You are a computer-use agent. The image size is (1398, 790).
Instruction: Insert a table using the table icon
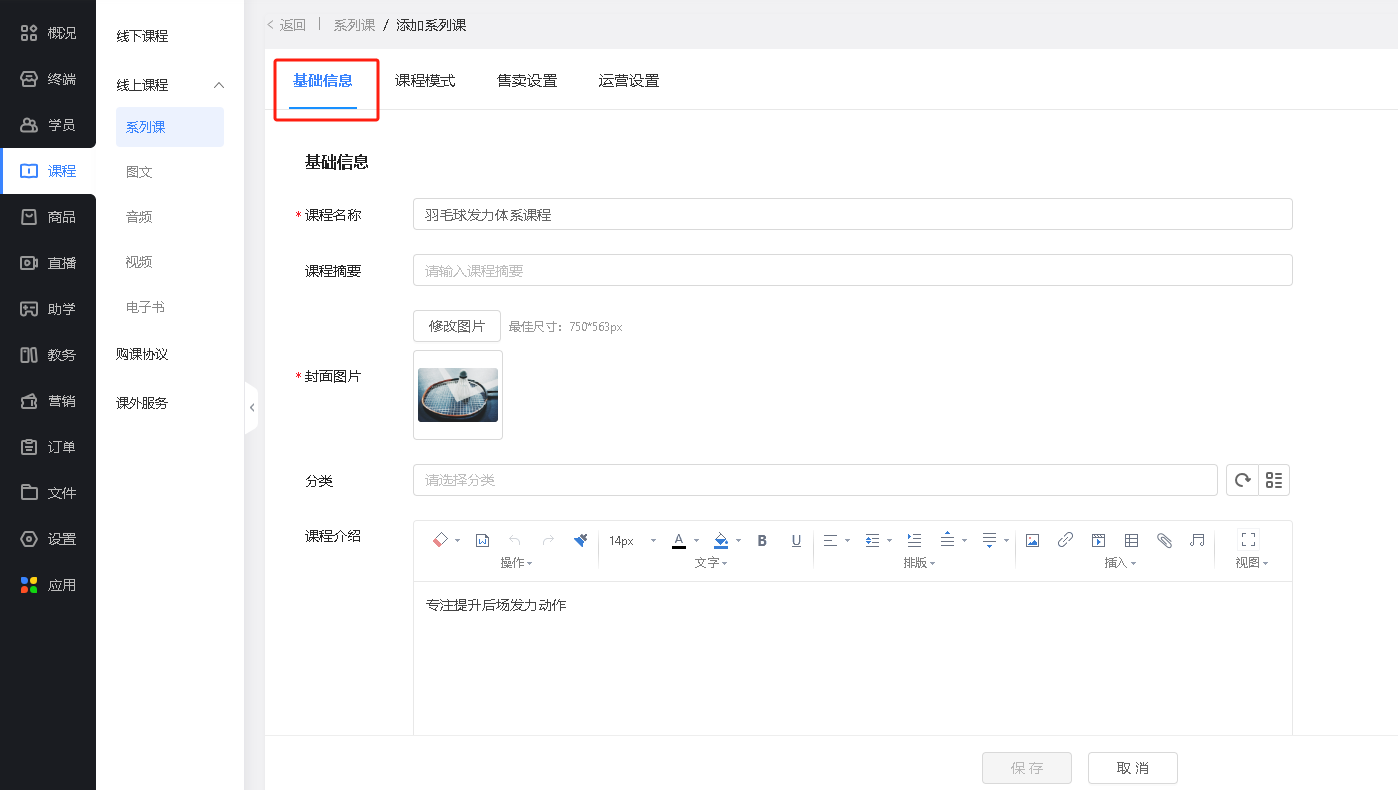pos(1131,540)
